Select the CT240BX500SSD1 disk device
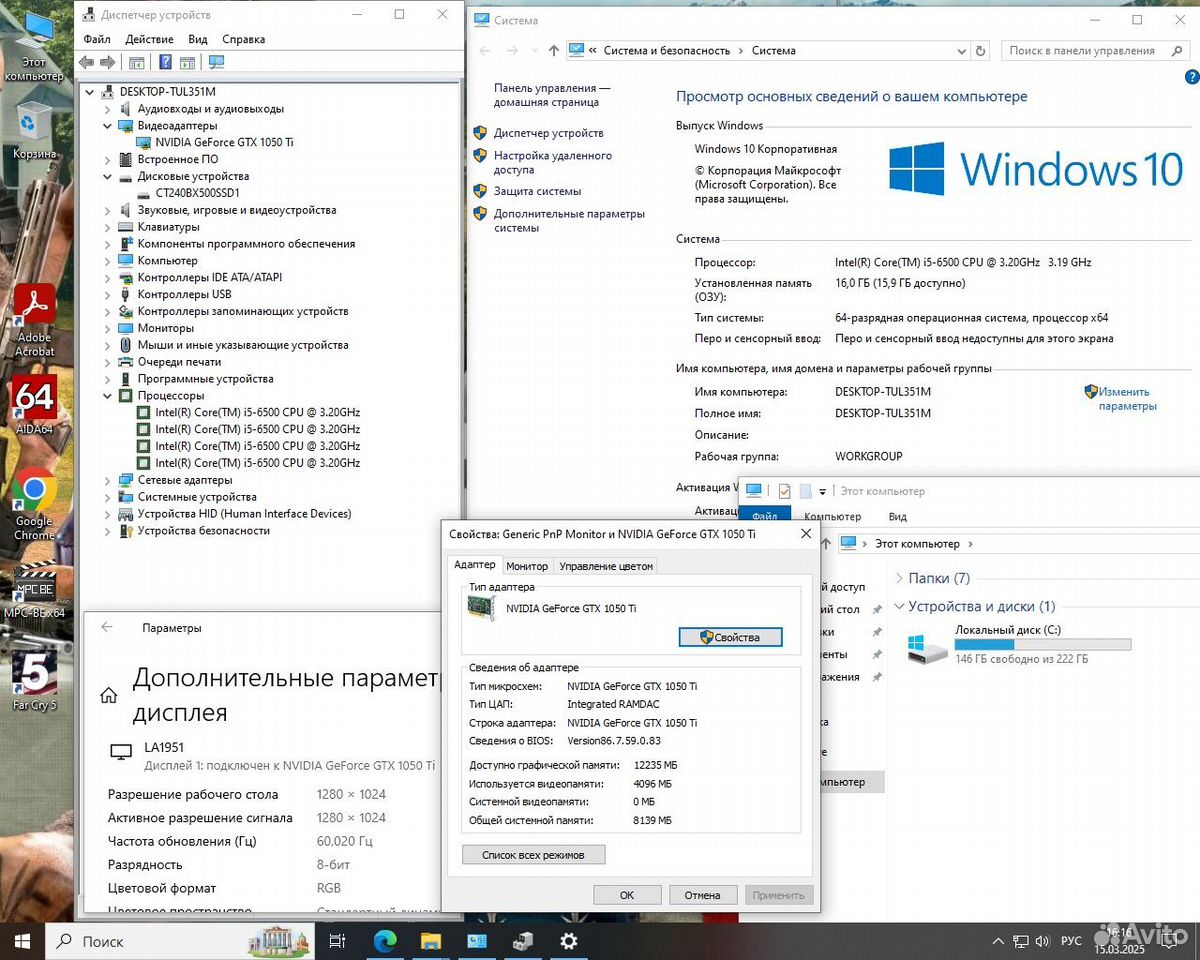The height and width of the screenshot is (960, 1200). tap(197, 193)
